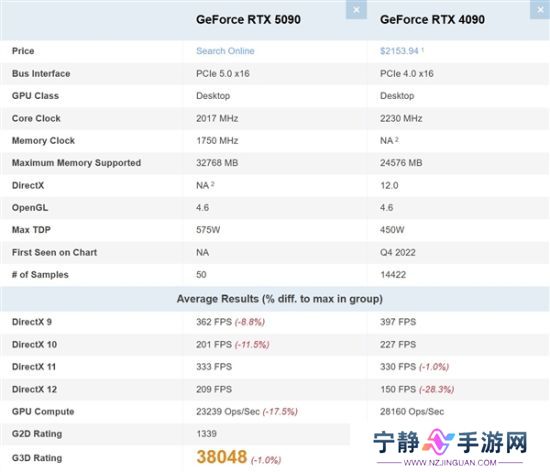Image resolution: width=550 pixels, height=472 pixels.
Task: Click the Maximum Memory Supported label
Action: [76, 163]
